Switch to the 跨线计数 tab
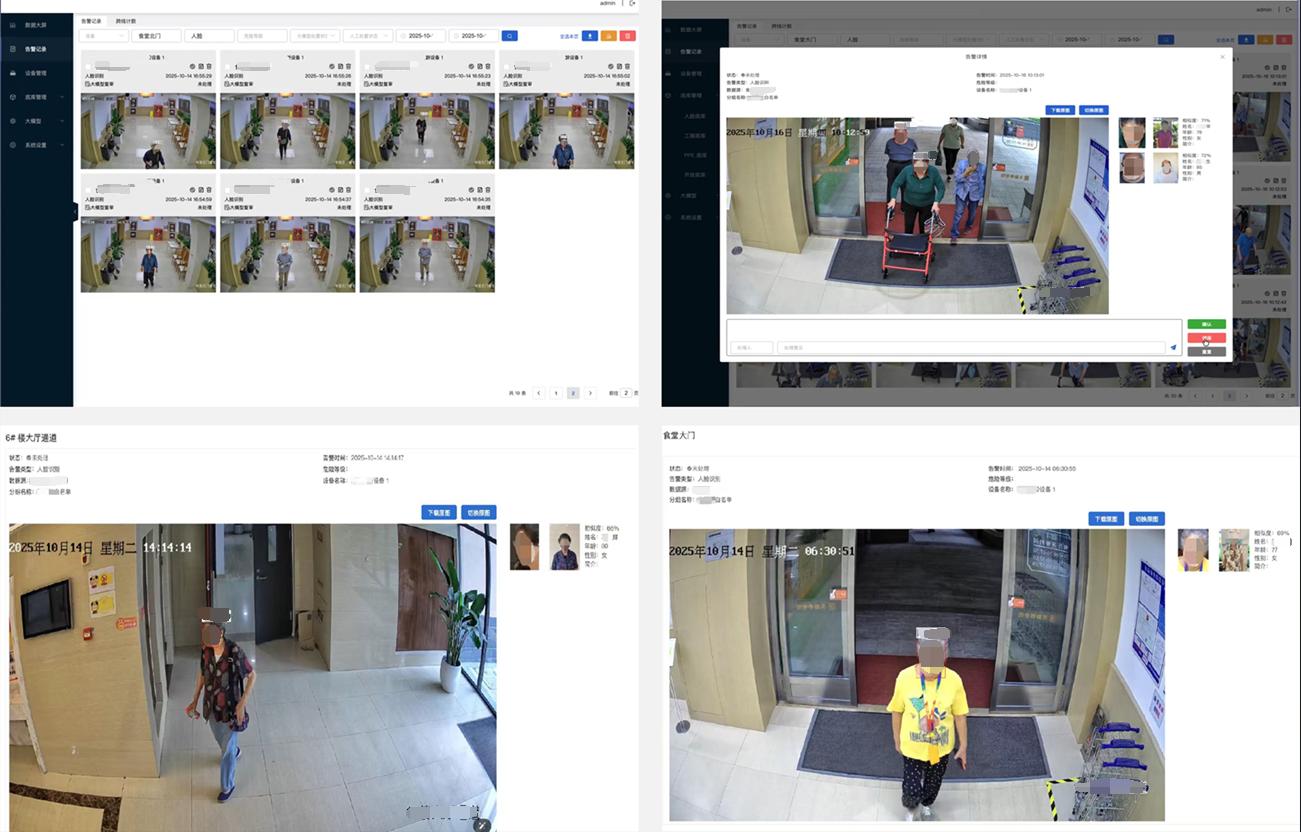The width and height of the screenshot is (1301, 832). [x=126, y=20]
